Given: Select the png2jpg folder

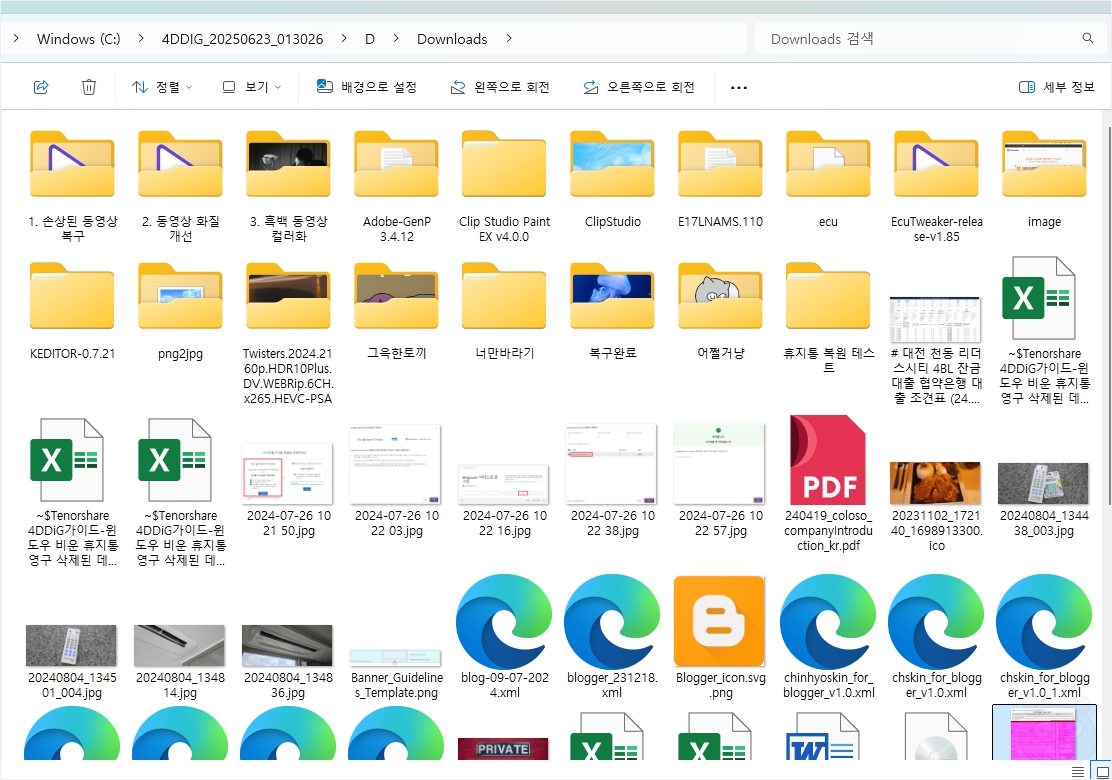Looking at the screenshot, I should [x=180, y=311].
